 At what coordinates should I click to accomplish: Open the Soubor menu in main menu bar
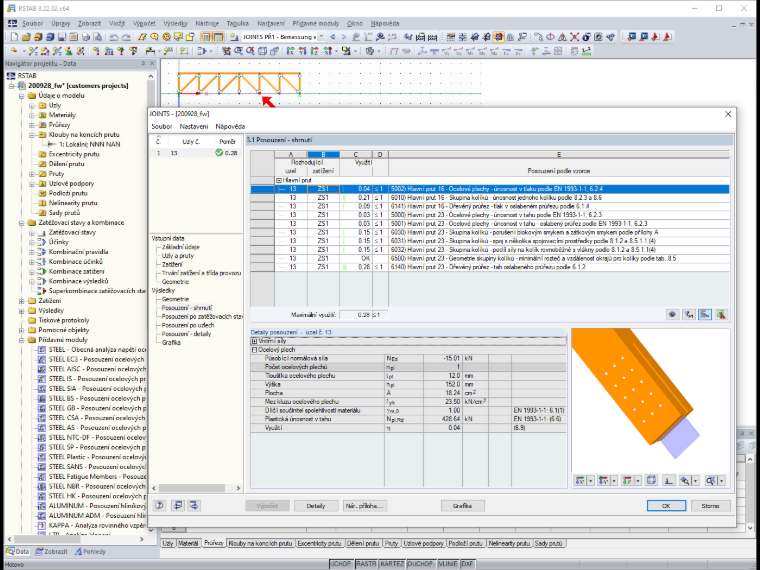click(x=32, y=23)
